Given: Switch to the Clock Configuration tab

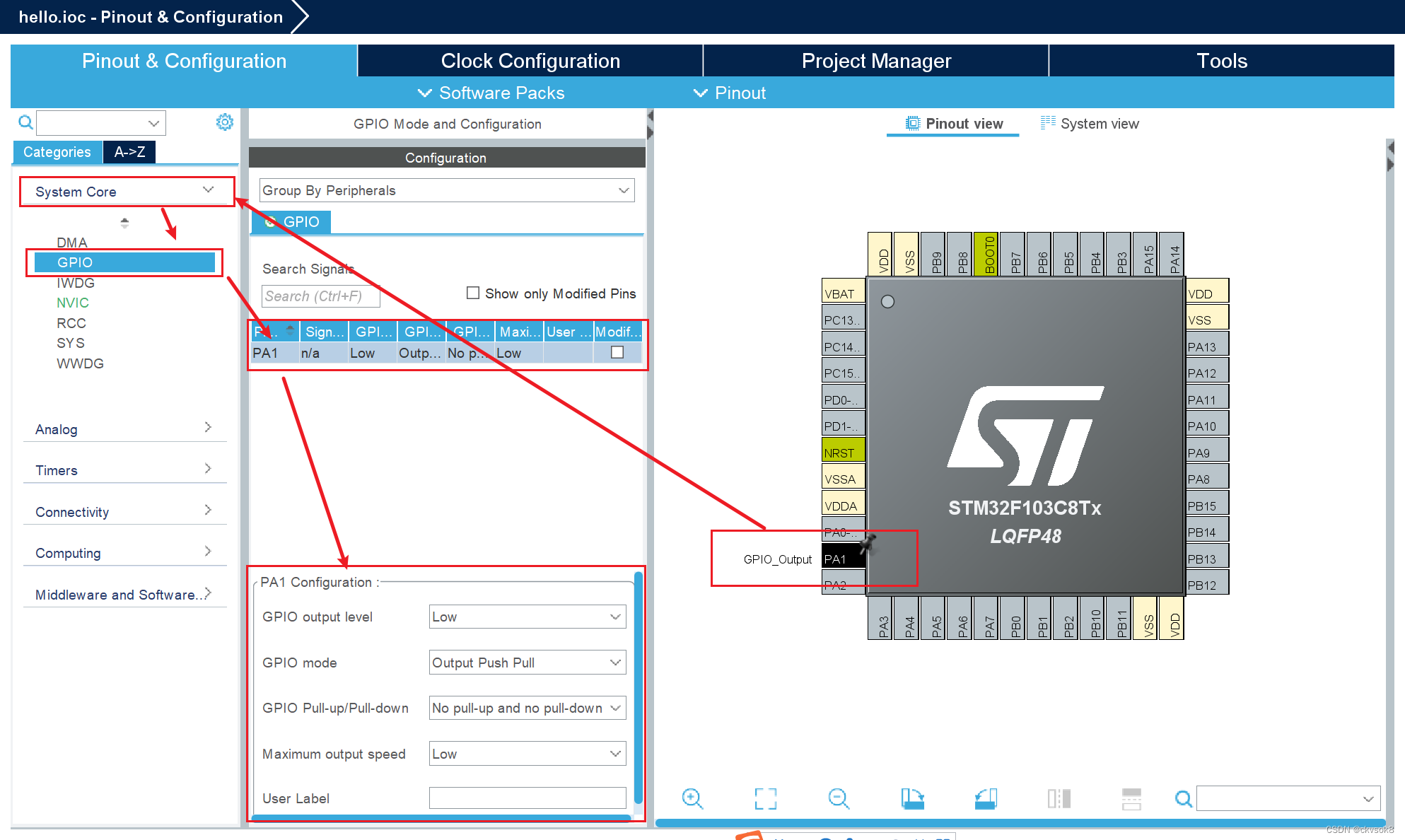Looking at the screenshot, I should tap(530, 61).
